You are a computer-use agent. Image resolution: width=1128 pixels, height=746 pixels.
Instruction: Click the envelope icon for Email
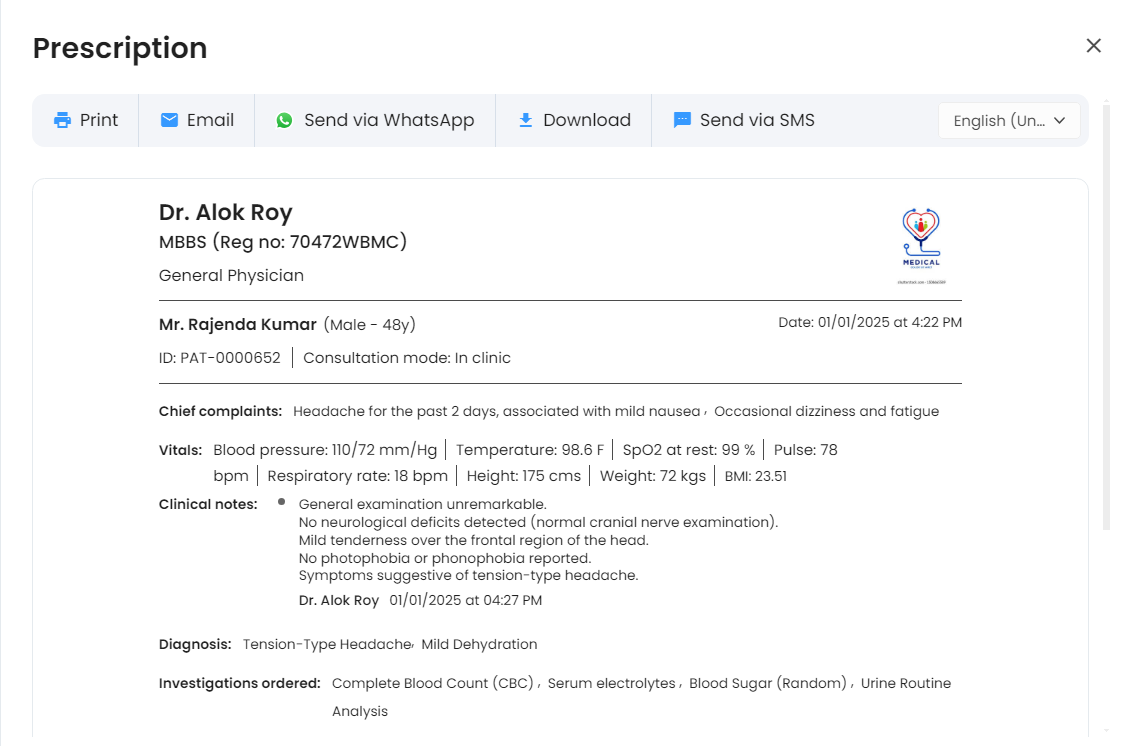tap(169, 120)
